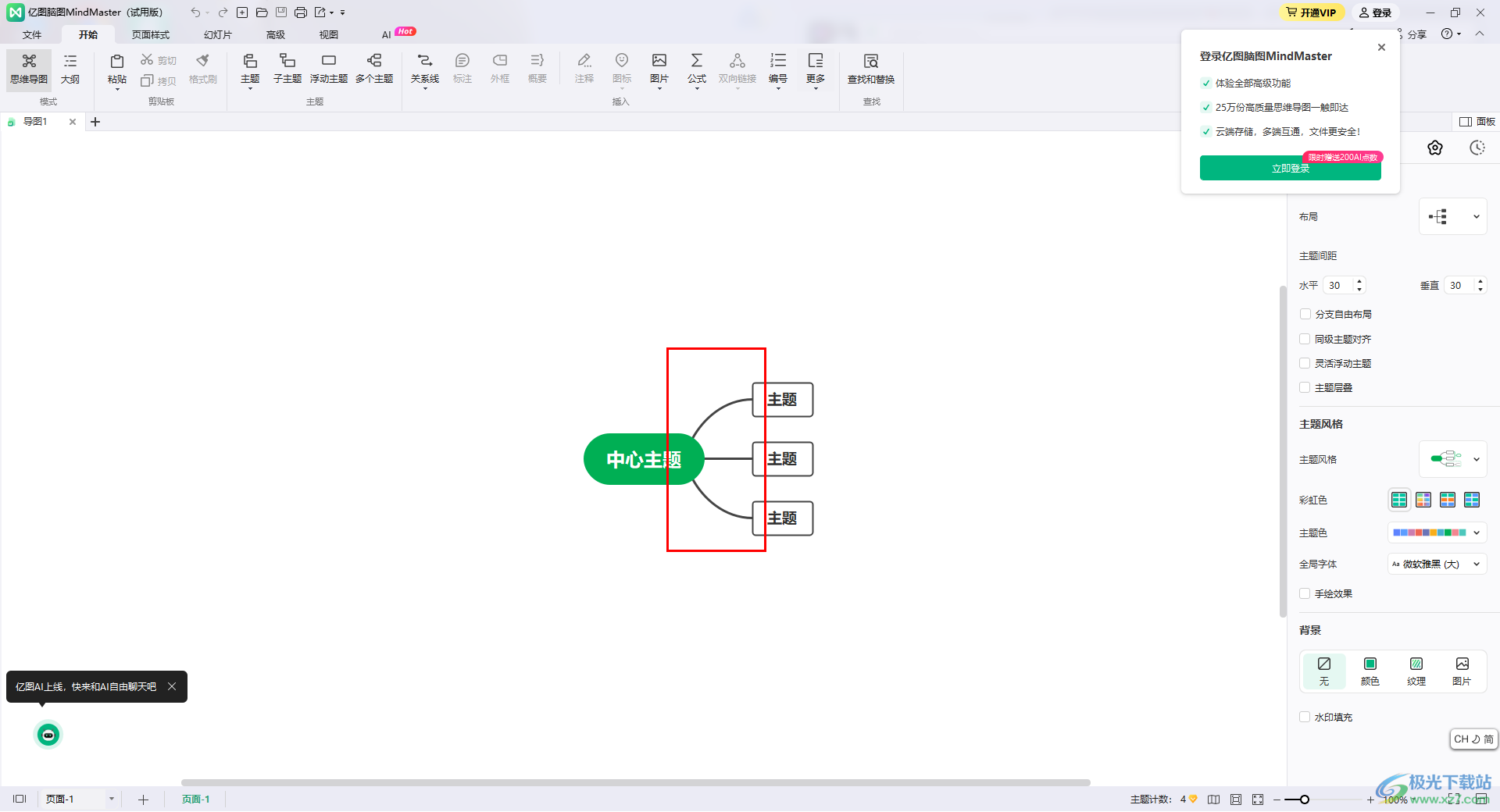Open the 文件 File menu
Image resolution: width=1500 pixels, height=812 pixels.
coord(32,35)
